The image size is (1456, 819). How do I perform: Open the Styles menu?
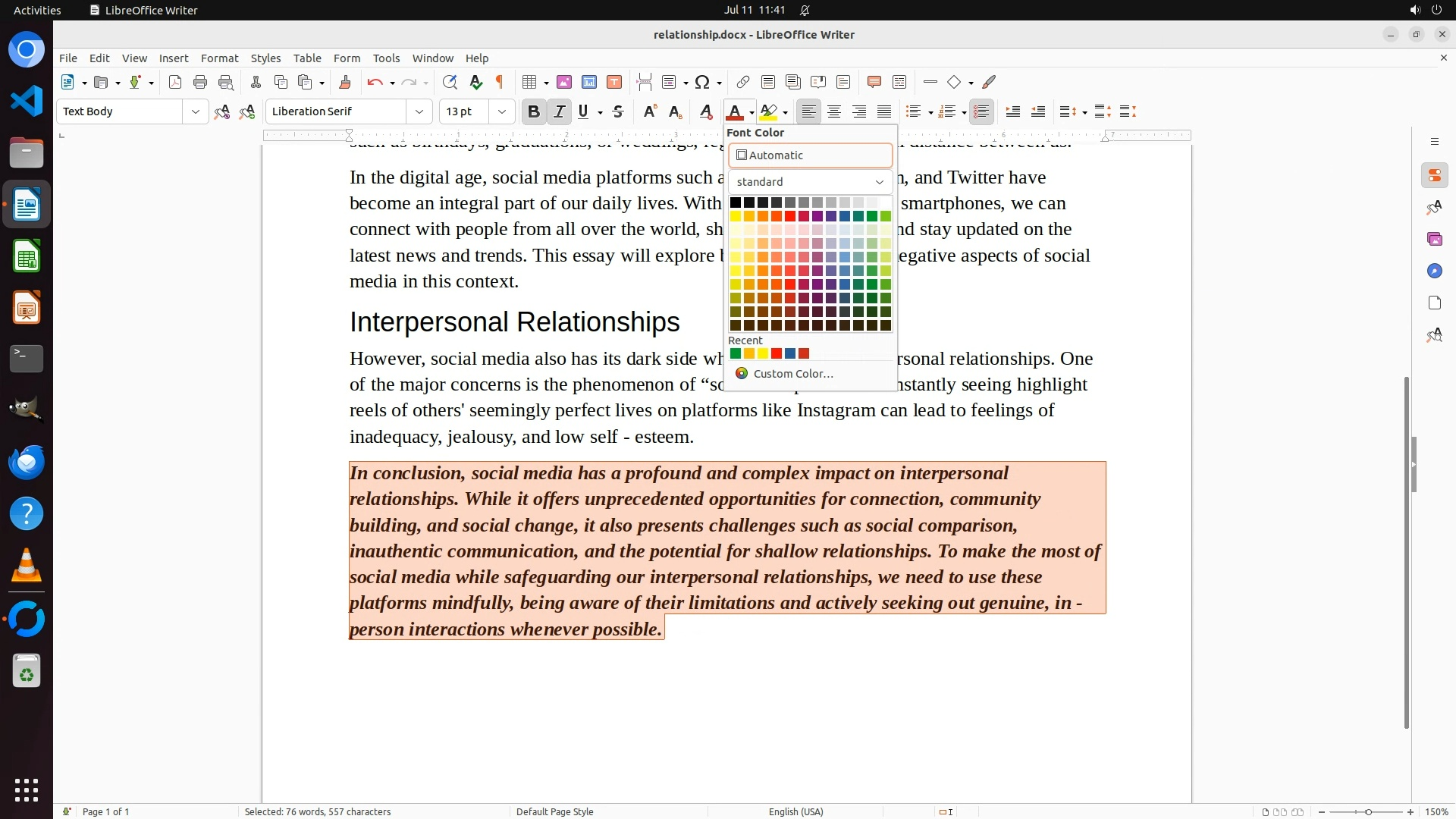(265, 58)
